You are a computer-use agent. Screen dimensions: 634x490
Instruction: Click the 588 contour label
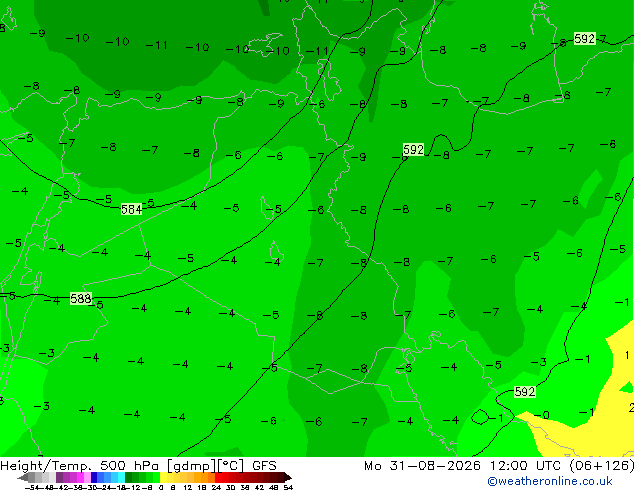[81, 298]
